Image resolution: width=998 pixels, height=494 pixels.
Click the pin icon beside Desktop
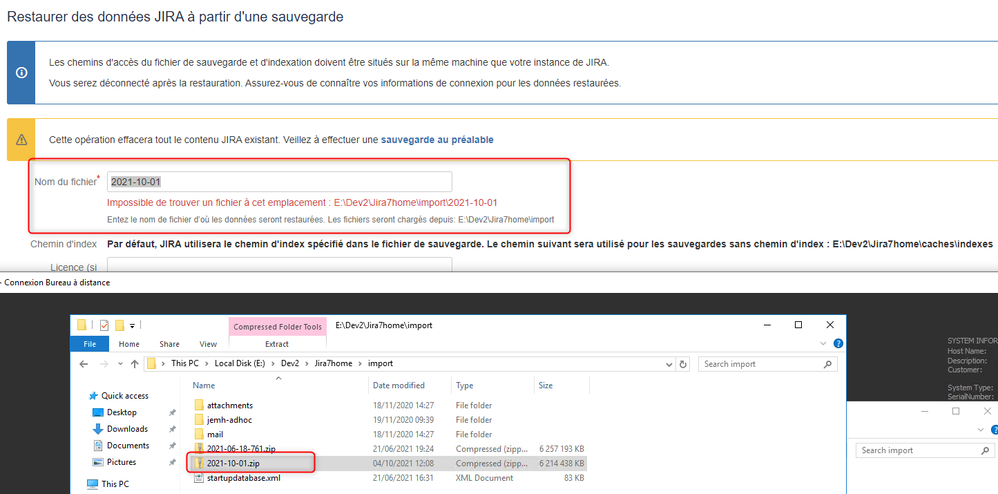click(172, 413)
